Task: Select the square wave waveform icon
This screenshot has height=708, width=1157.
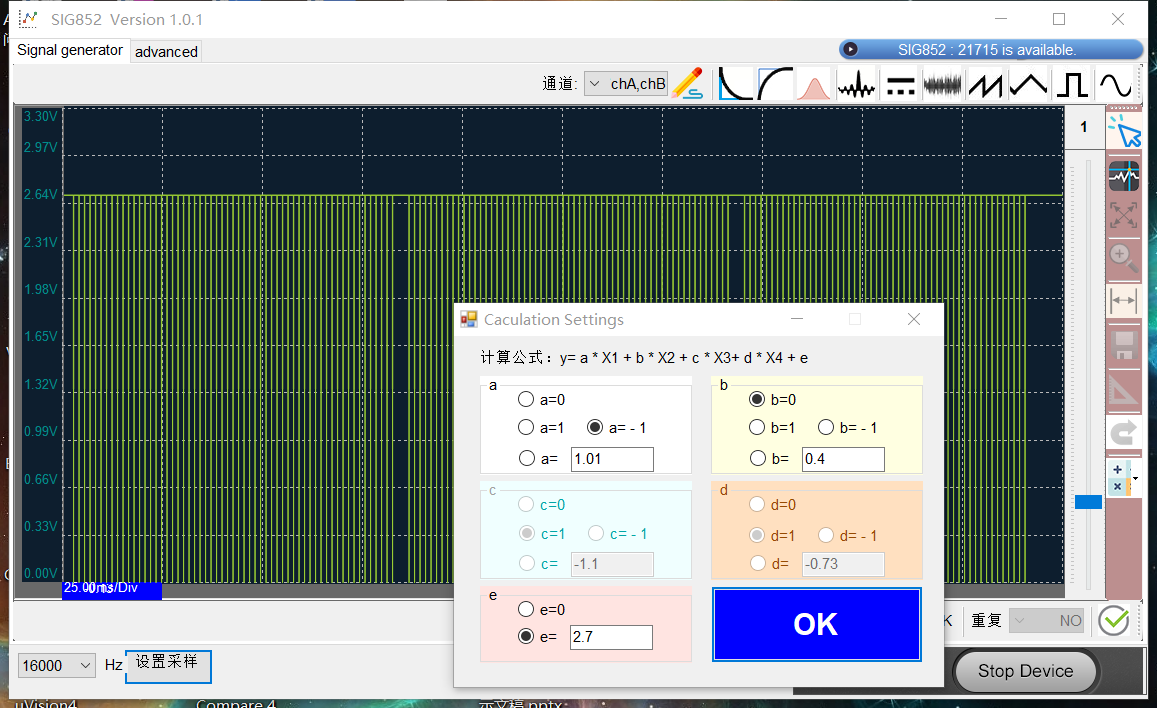Action: 1072,84
